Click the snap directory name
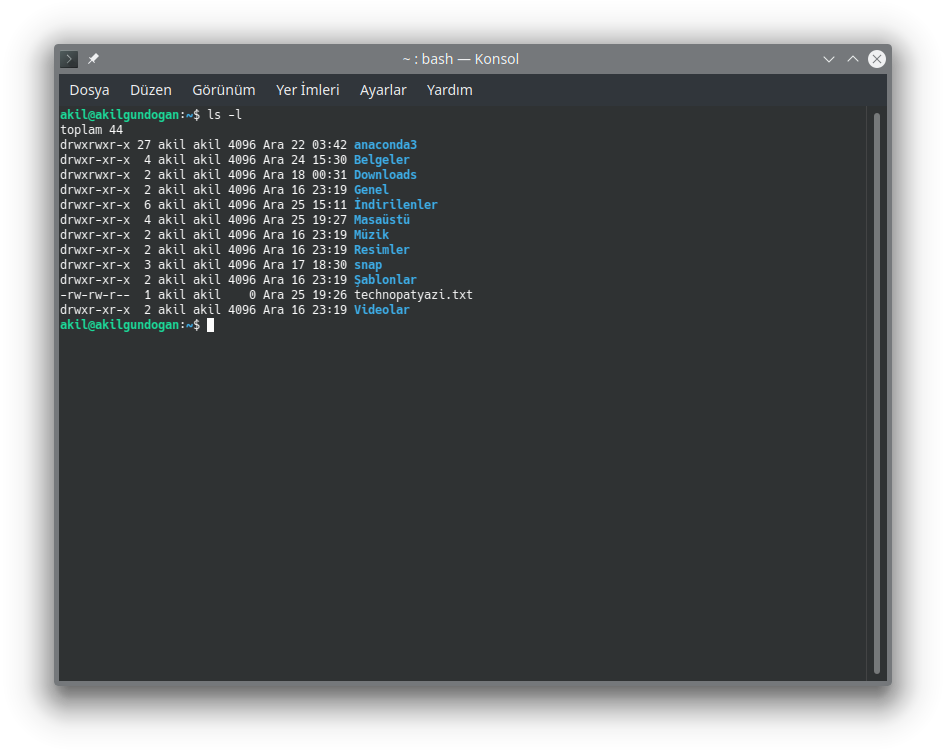946x753 pixels. tap(367, 265)
